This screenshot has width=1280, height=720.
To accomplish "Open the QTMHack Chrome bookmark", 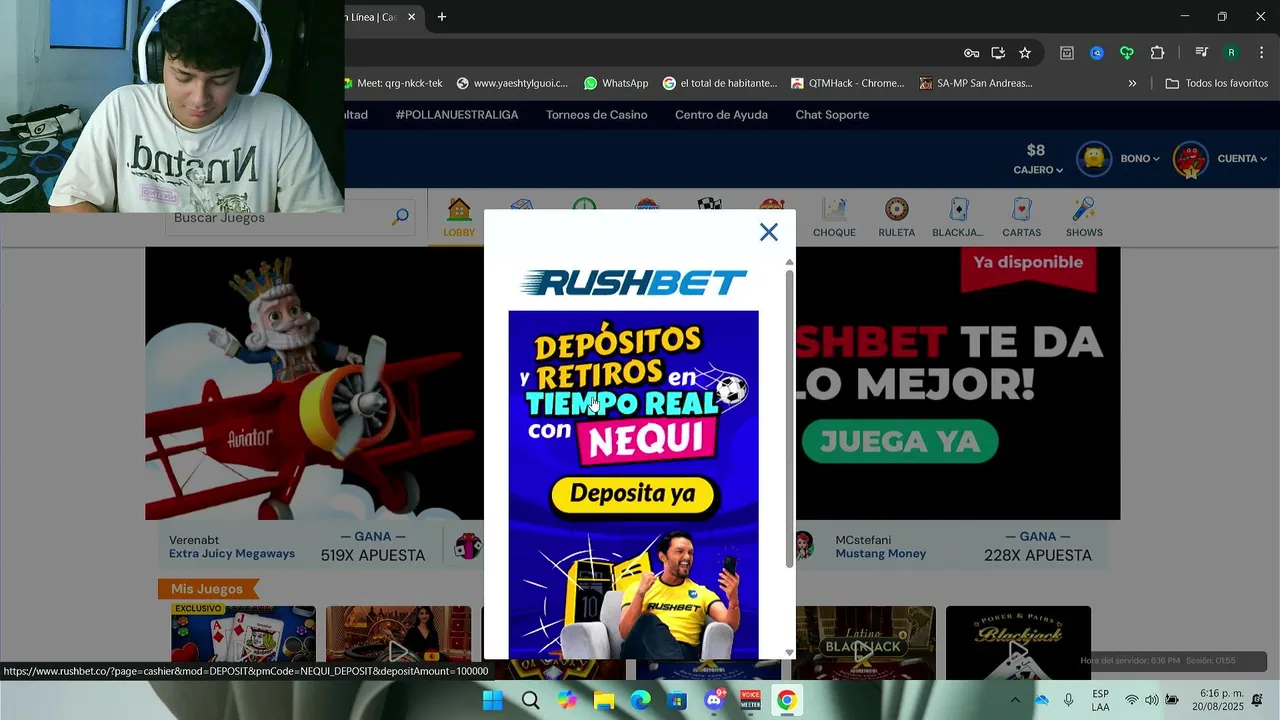I will click(x=848, y=83).
